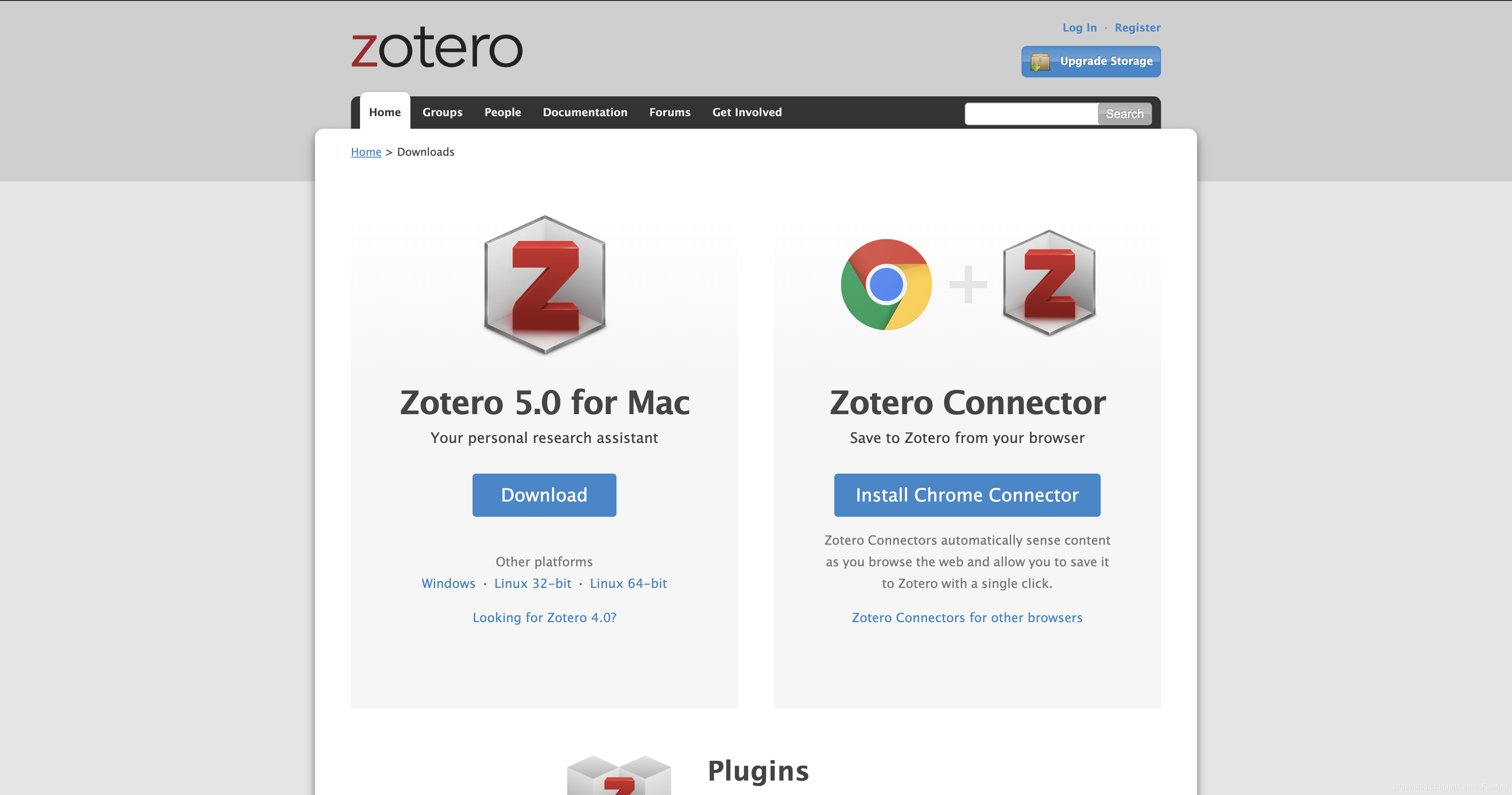
Task: Click the 'Other platforms' label
Action: click(x=544, y=562)
